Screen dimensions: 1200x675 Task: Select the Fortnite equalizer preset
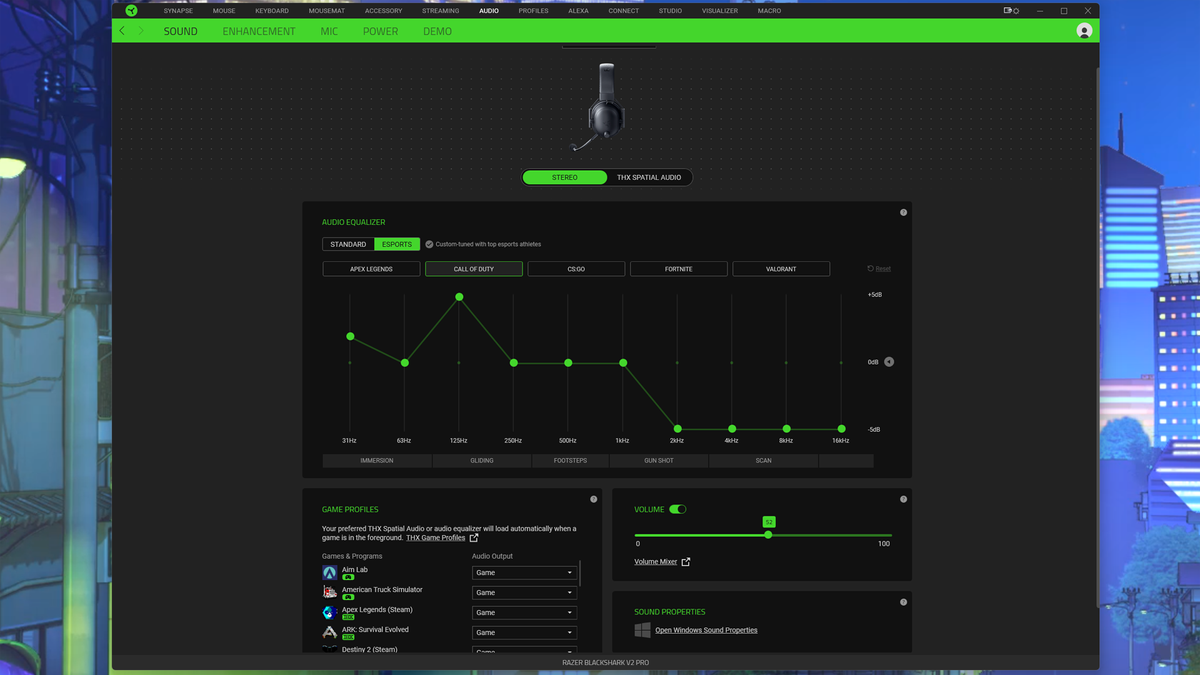pyautogui.click(x=679, y=269)
